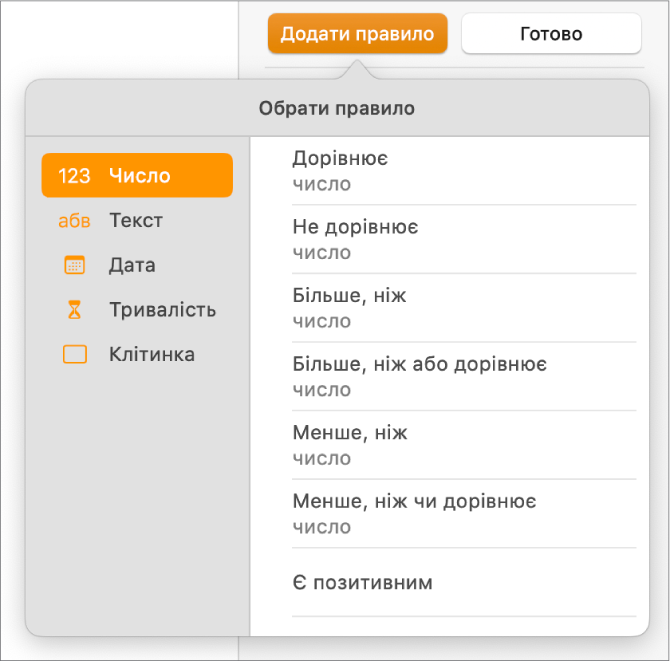Select the Число category label
The width and height of the screenshot is (670, 662).
pyautogui.click(x=140, y=176)
